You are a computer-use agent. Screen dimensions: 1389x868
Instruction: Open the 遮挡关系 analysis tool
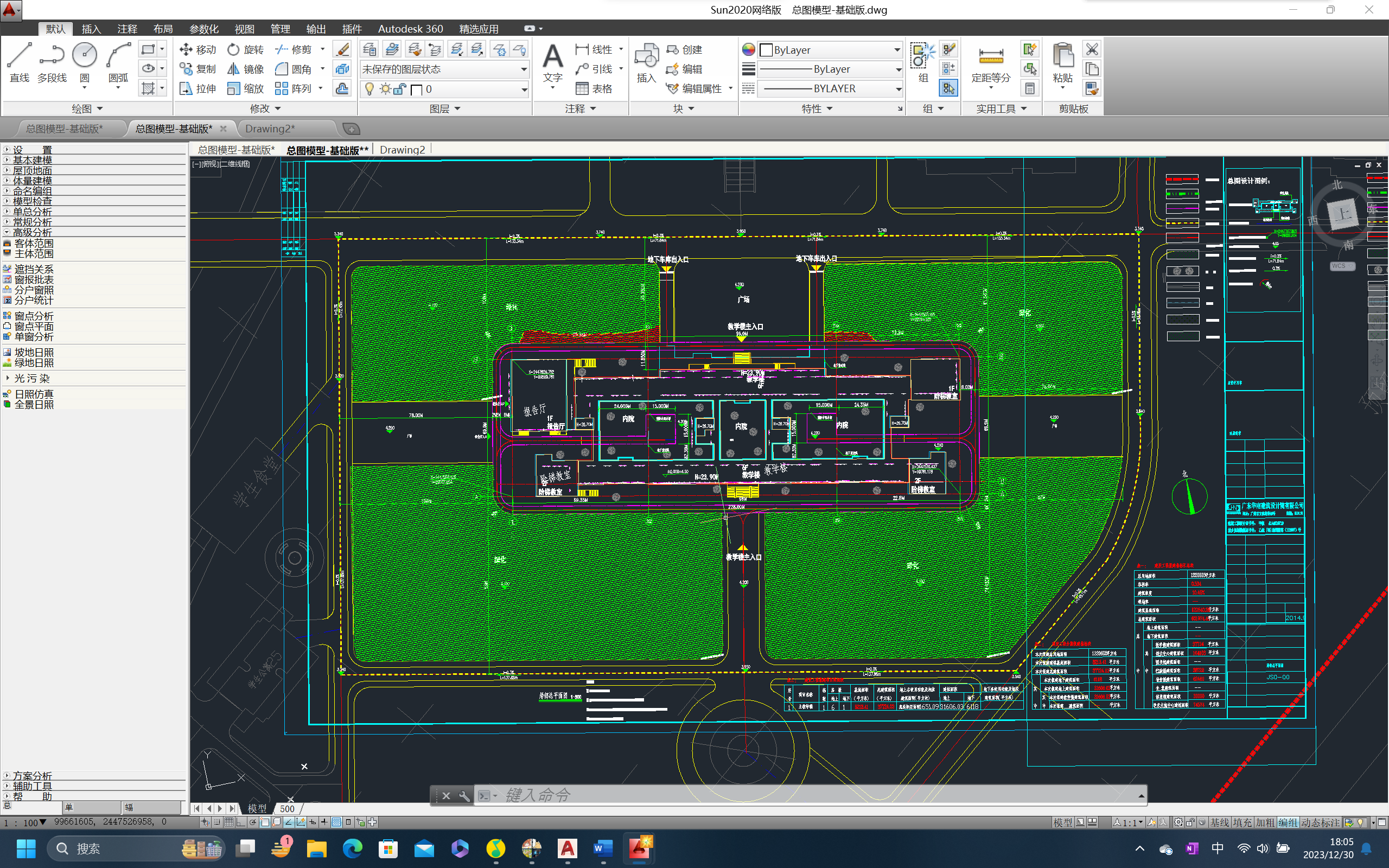tap(33, 269)
